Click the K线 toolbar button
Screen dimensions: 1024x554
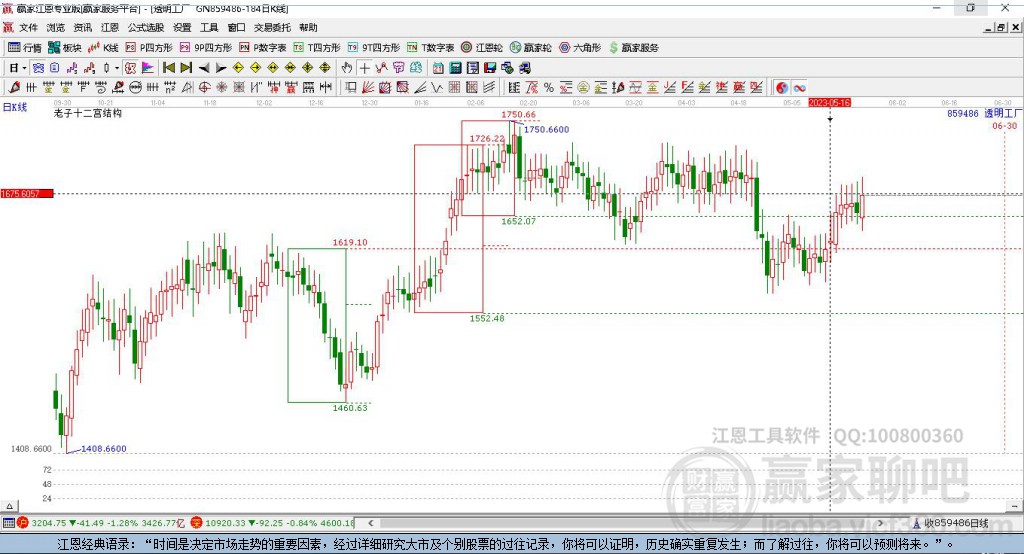(103, 48)
